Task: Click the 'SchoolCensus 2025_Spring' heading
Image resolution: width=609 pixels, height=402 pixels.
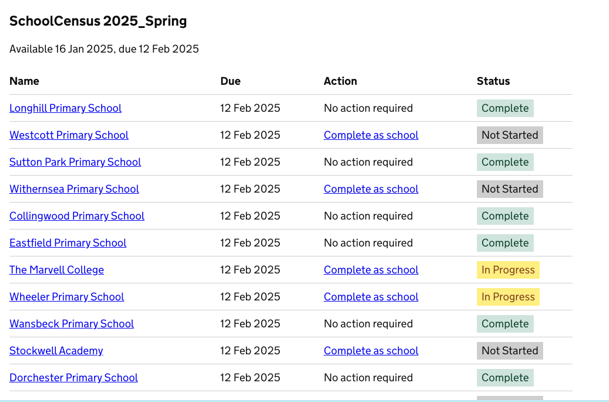Action: click(98, 21)
